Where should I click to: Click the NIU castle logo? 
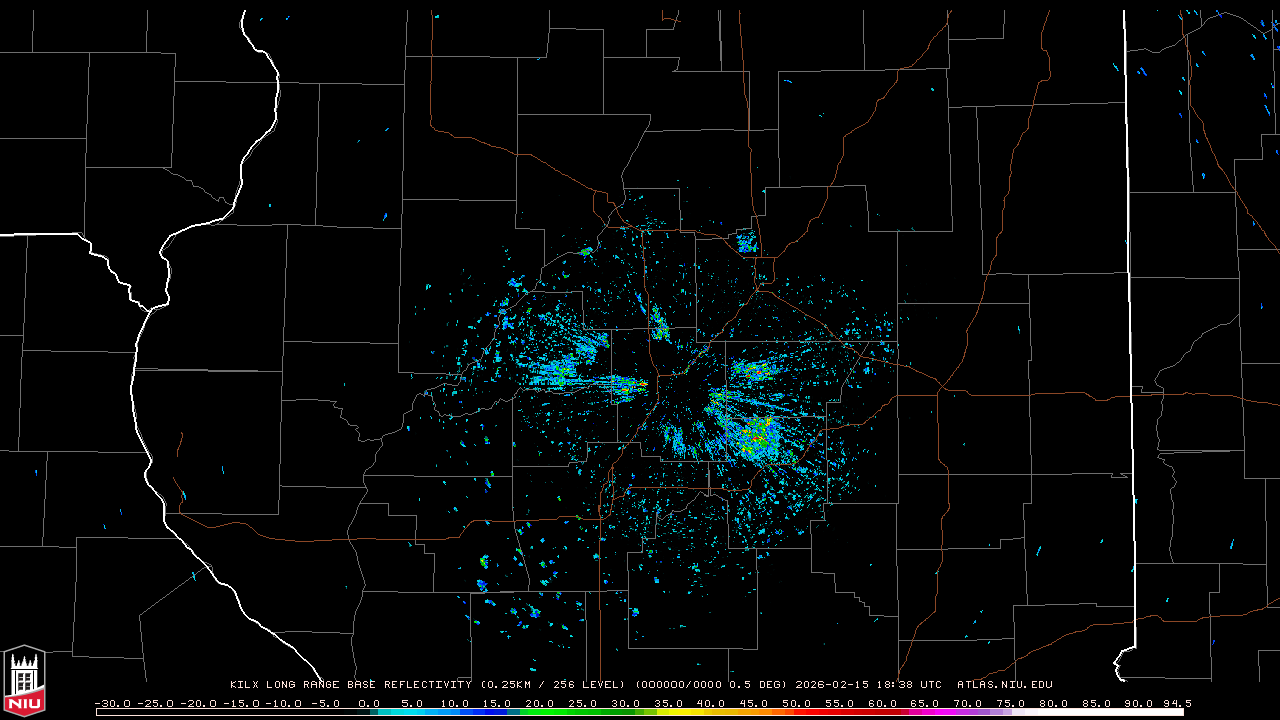click(x=24, y=681)
